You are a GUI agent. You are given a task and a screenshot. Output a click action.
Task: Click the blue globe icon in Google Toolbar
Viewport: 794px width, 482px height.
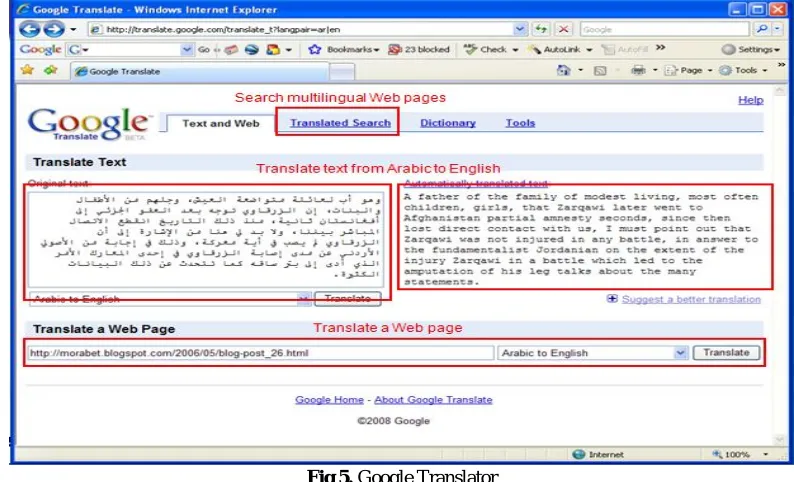[252, 50]
